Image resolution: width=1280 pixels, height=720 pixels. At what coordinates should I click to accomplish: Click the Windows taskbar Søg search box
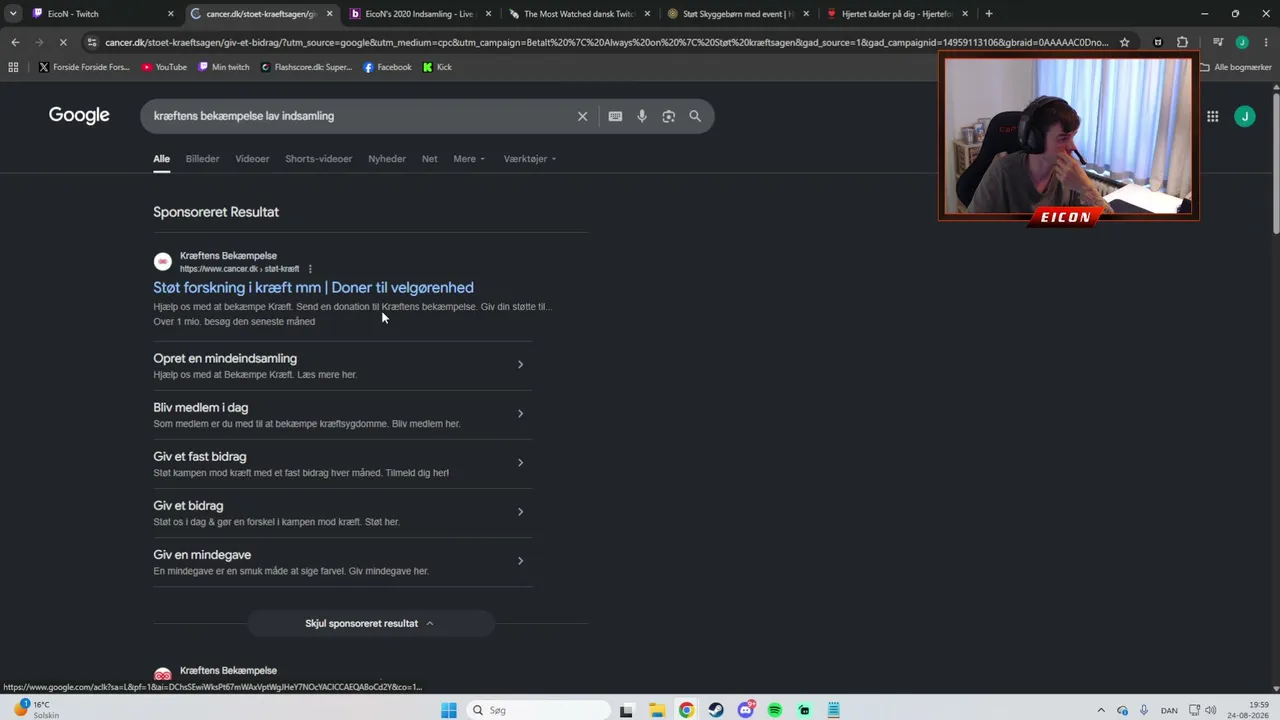538,710
